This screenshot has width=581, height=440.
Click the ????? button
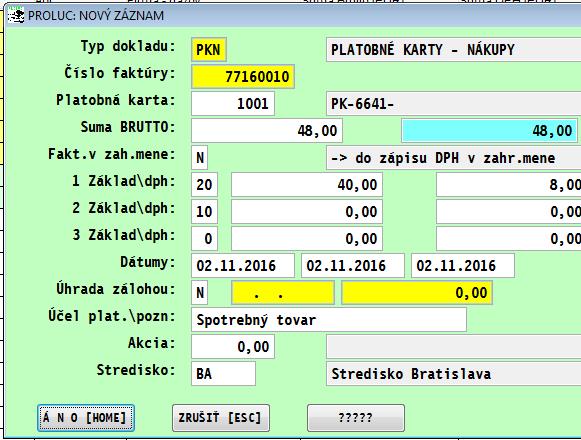pyautogui.click(x=356, y=418)
